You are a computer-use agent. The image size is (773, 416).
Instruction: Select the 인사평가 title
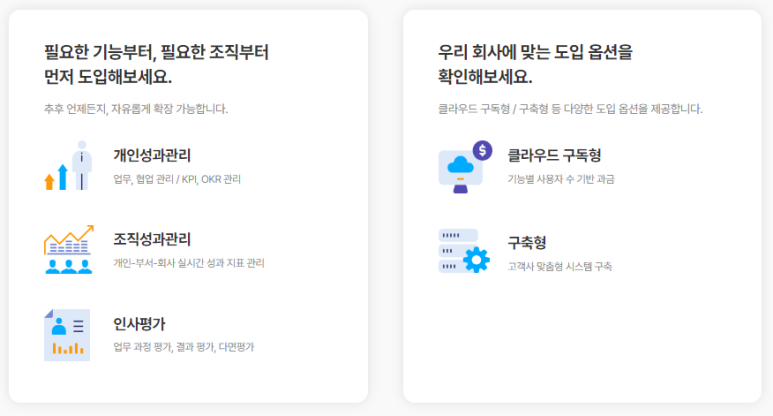point(139,323)
